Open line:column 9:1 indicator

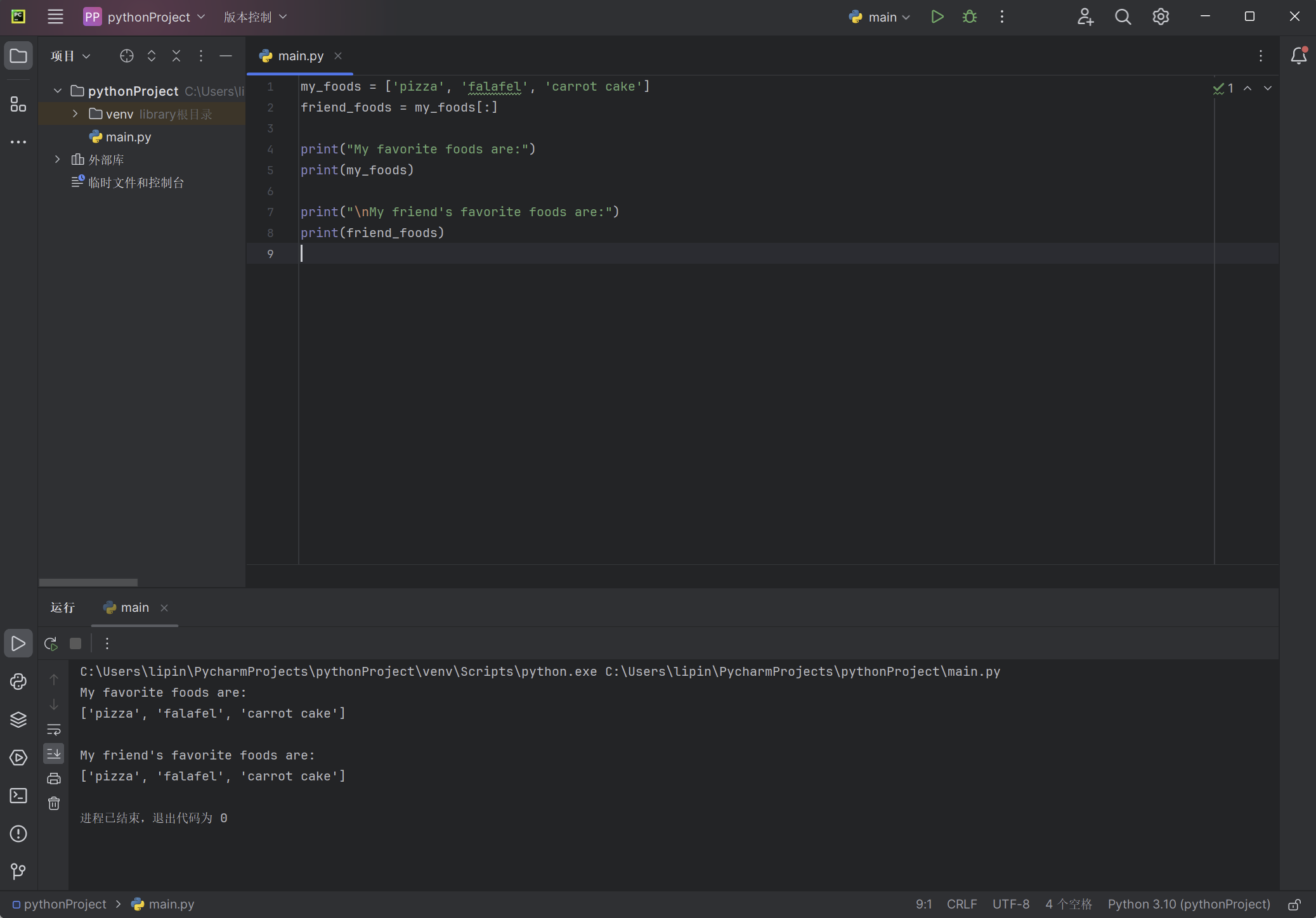[924, 904]
